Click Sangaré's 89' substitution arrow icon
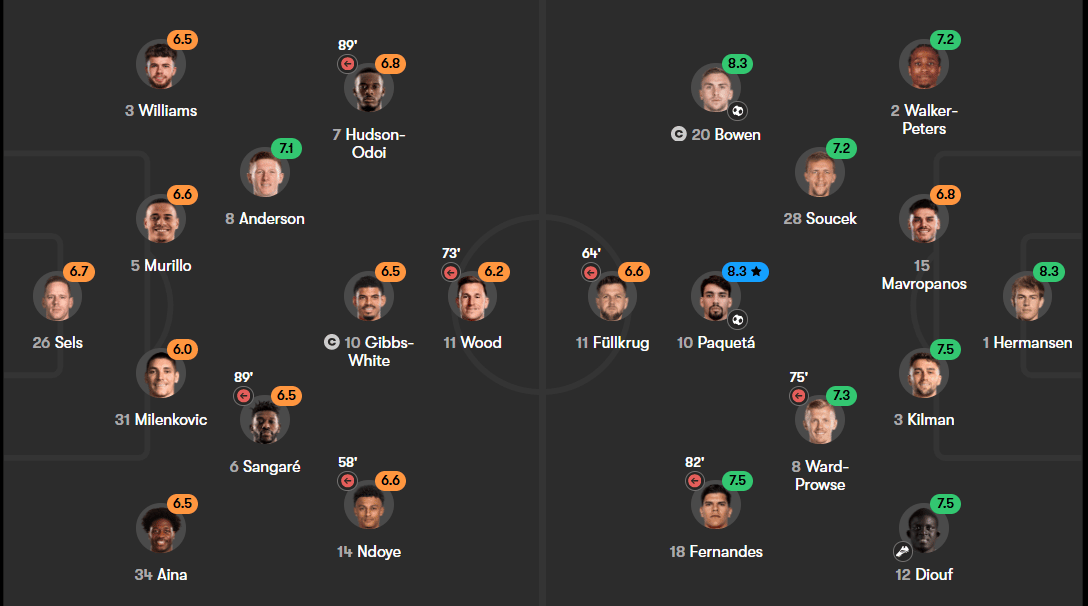Viewport: 1088px width, 606px height. 244,396
